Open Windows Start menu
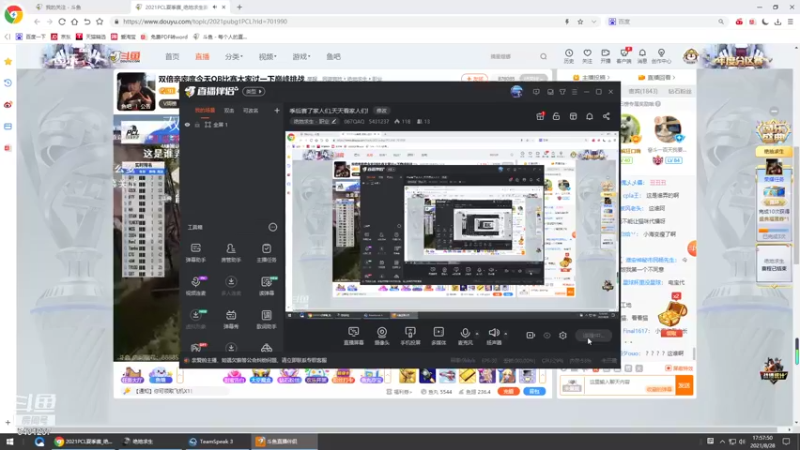The height and width of the screenshot is (450, 800). coord(10,441)
